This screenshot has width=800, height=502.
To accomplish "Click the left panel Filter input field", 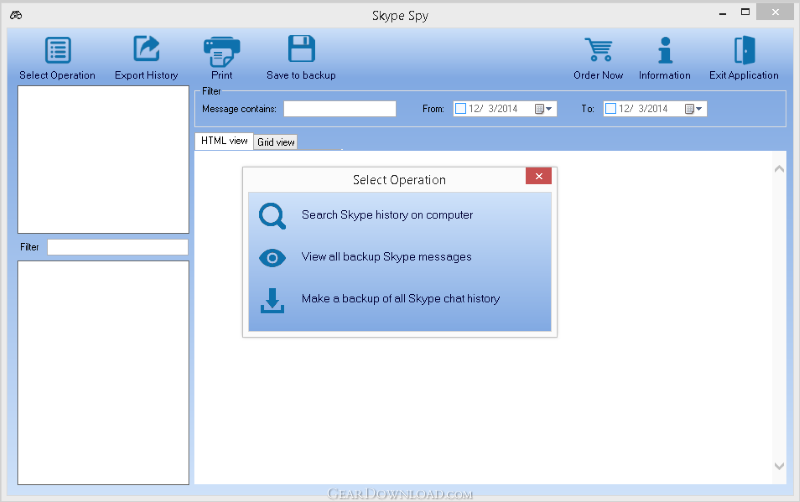I will pos(118,247).
